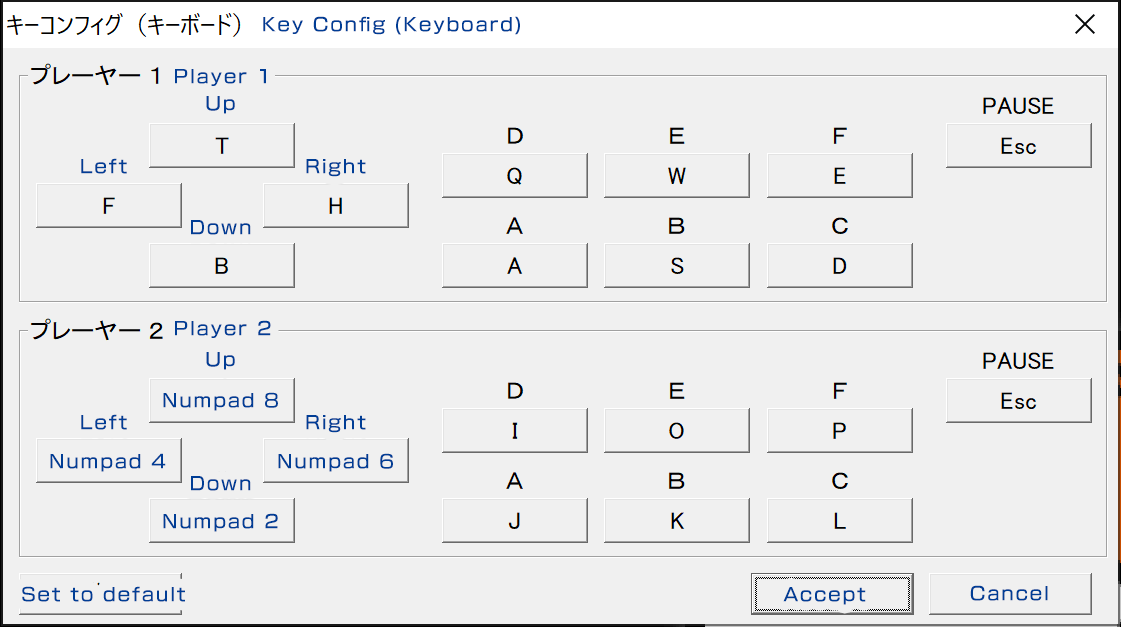Click Player 1 Left key button F

[x=108, y=206]
